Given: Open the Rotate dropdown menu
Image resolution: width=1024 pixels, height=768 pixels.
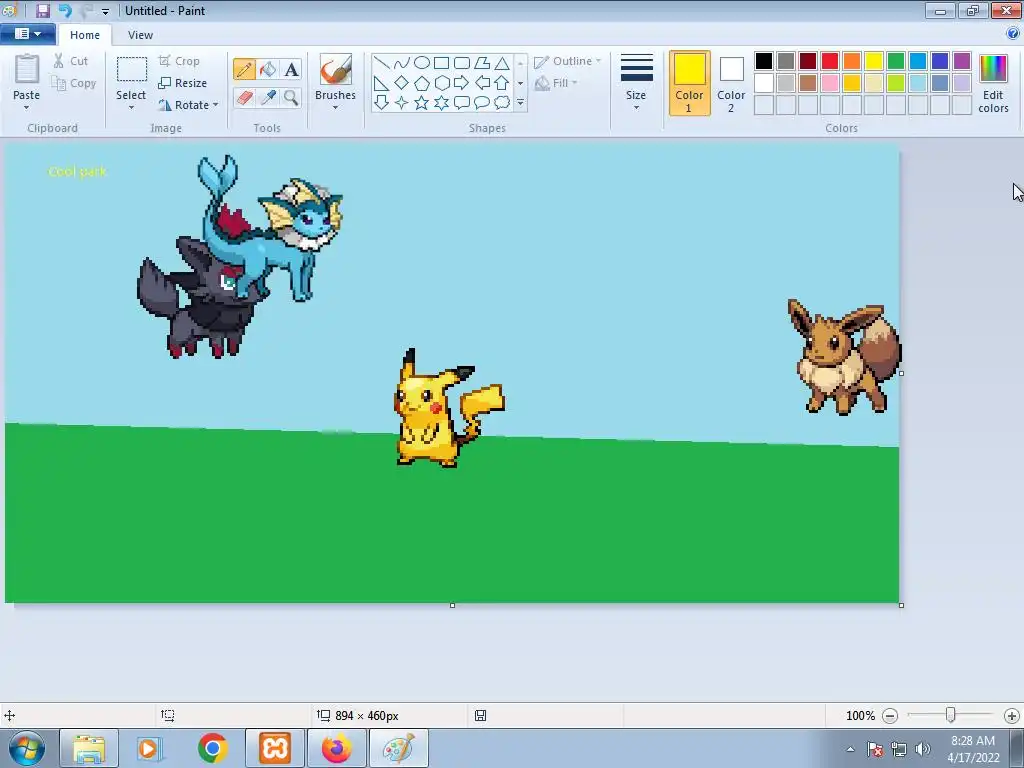Looking at the screenshot, I should click(187, 104).
